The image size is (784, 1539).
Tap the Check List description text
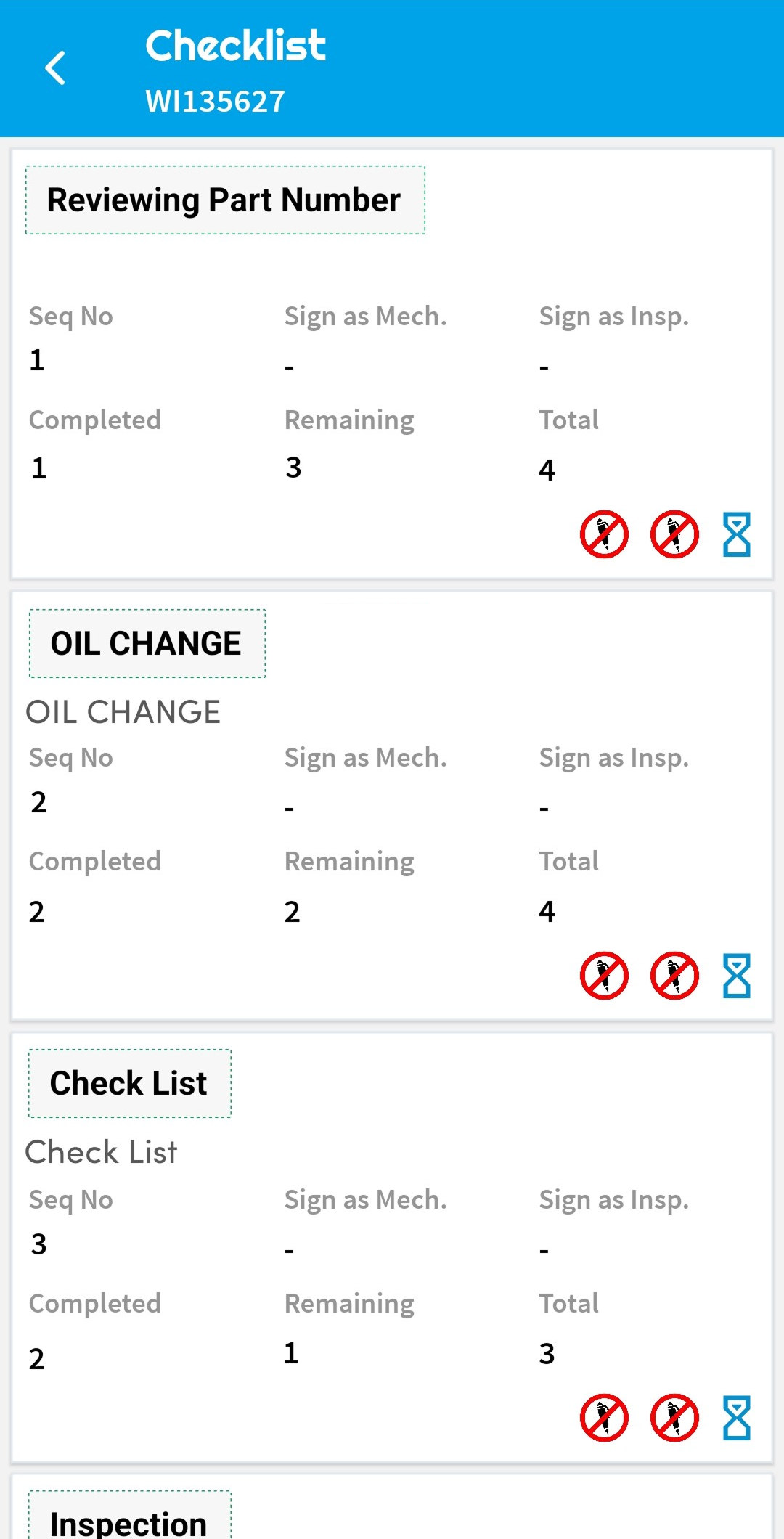point(101,1152)
